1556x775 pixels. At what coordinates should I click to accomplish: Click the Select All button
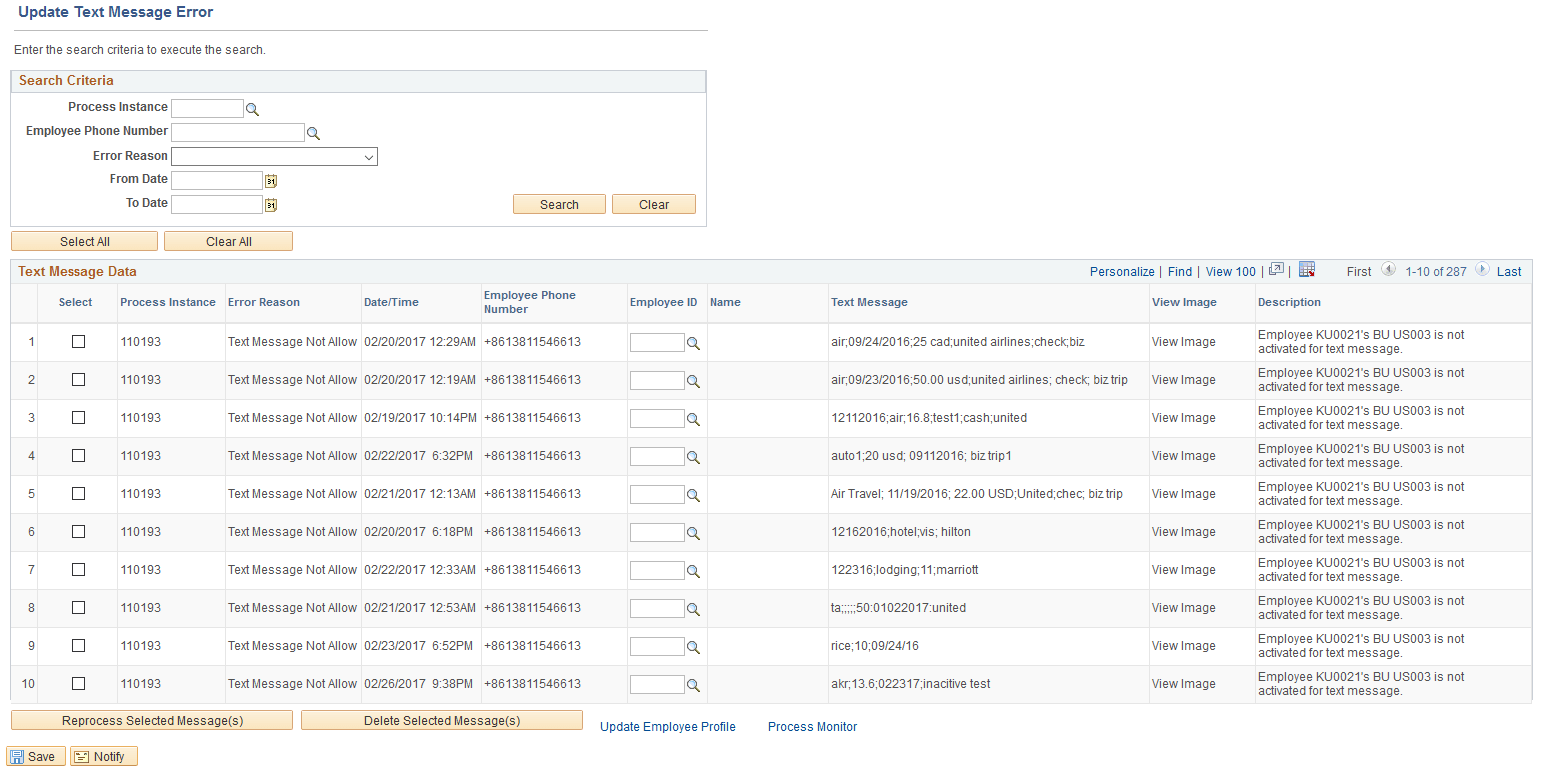84,241
